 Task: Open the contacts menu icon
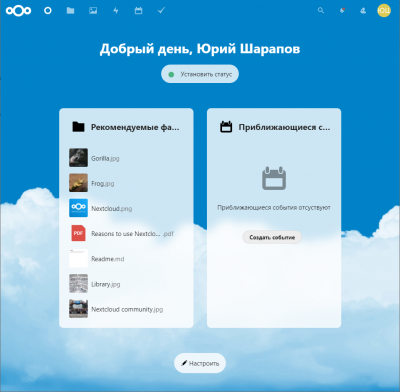tap(363, 11)
